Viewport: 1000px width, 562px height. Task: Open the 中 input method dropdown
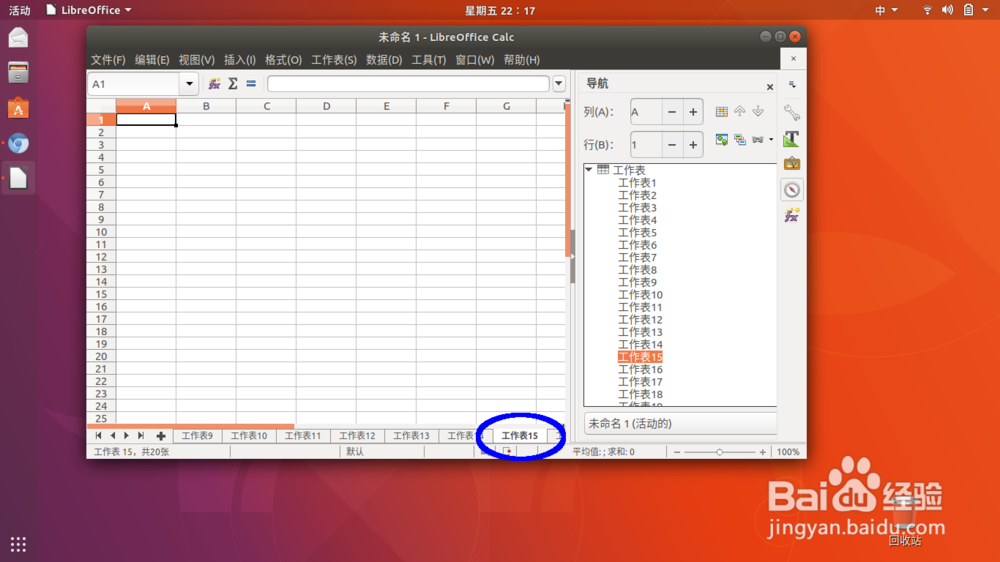click(x=886, y=10)
